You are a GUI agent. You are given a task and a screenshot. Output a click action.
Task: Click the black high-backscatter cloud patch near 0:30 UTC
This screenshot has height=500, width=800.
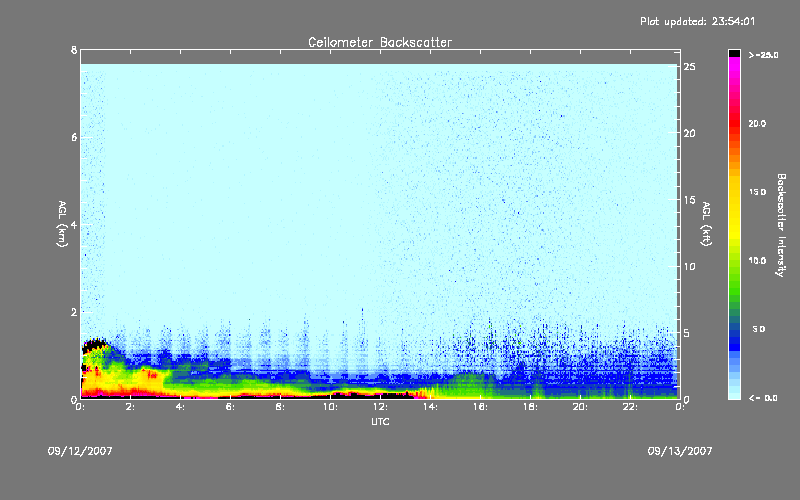tap(93, 344)
